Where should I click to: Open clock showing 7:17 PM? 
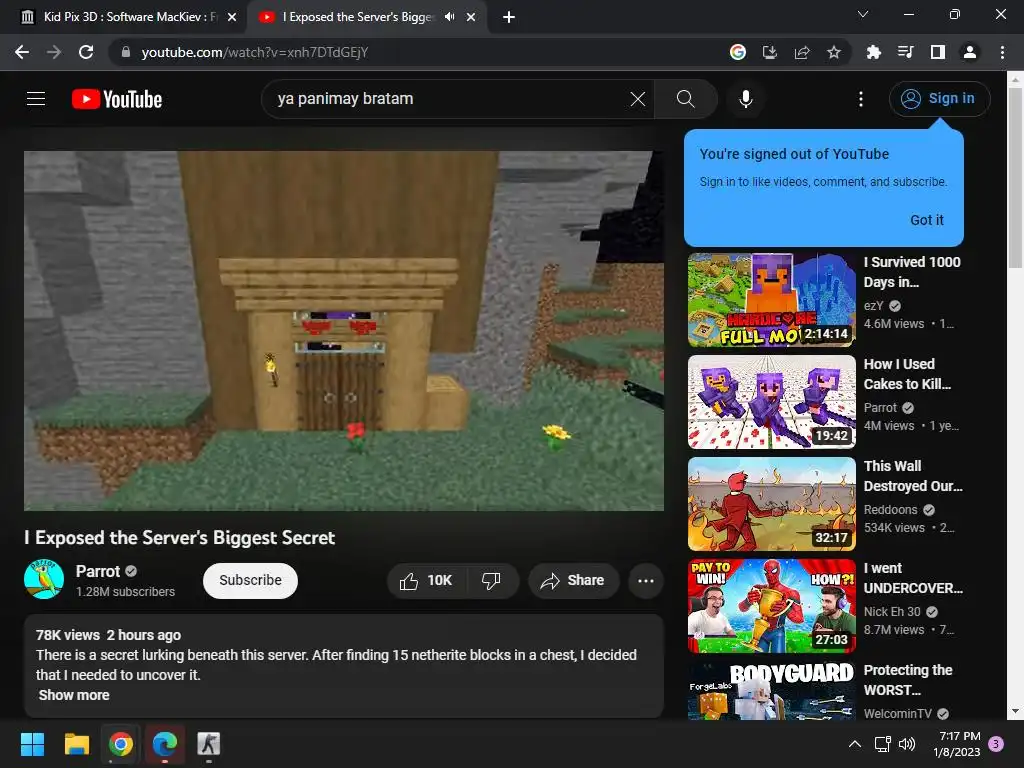(957, 744)
